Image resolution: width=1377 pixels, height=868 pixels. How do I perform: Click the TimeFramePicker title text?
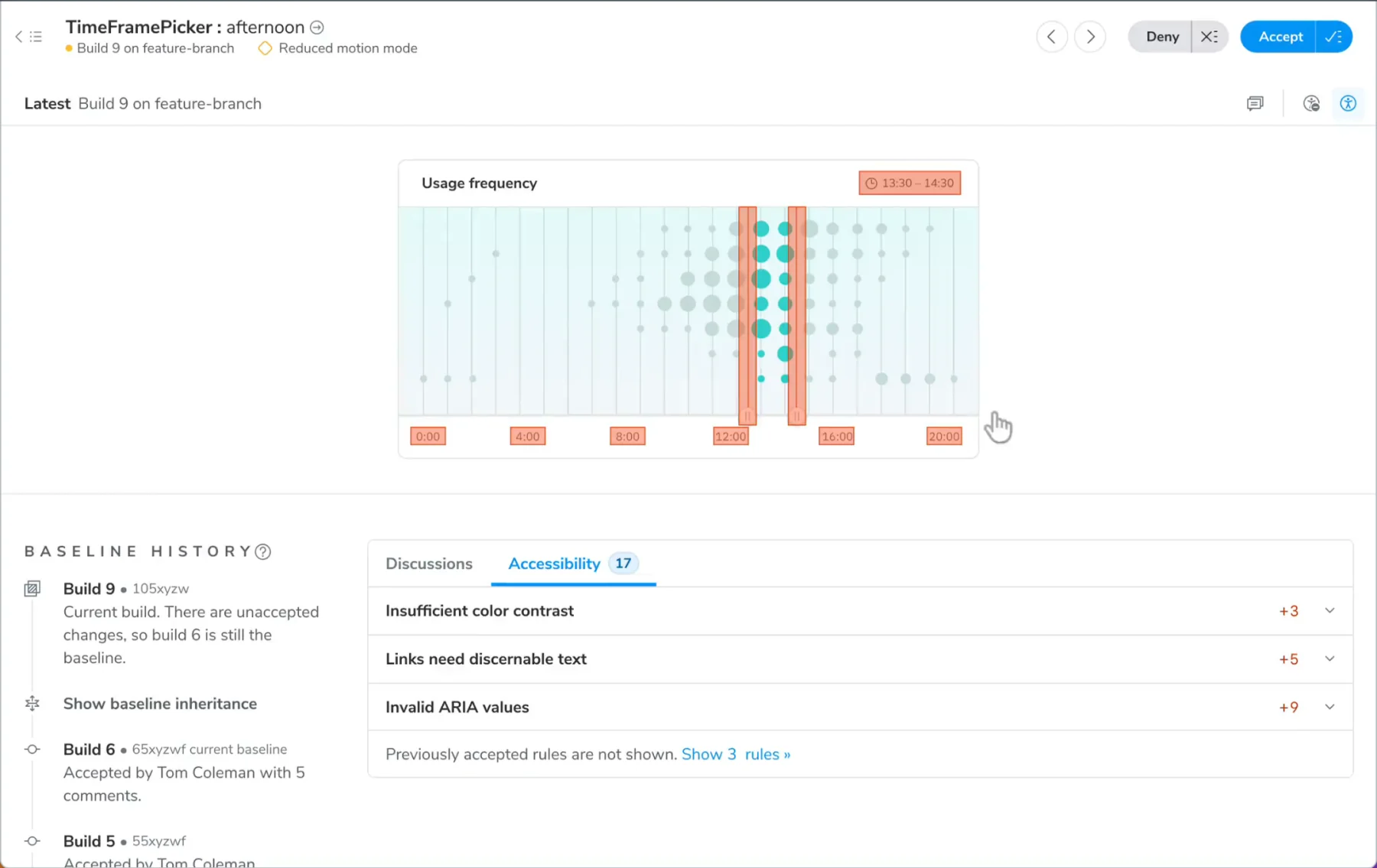[x=138, y=28]
